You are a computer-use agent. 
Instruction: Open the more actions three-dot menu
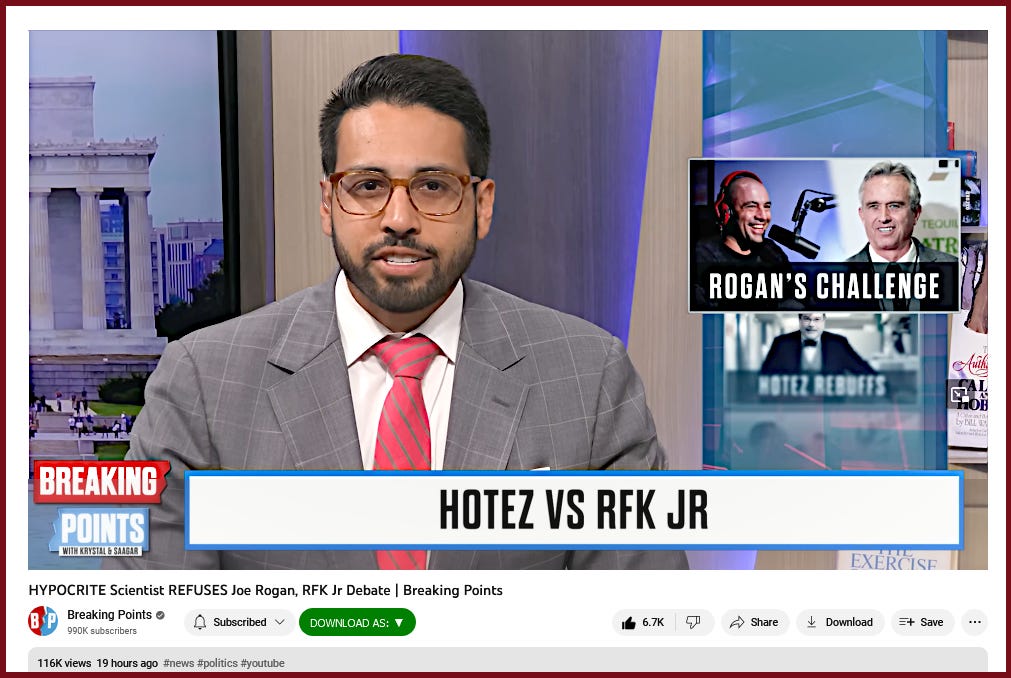(974, 622)
